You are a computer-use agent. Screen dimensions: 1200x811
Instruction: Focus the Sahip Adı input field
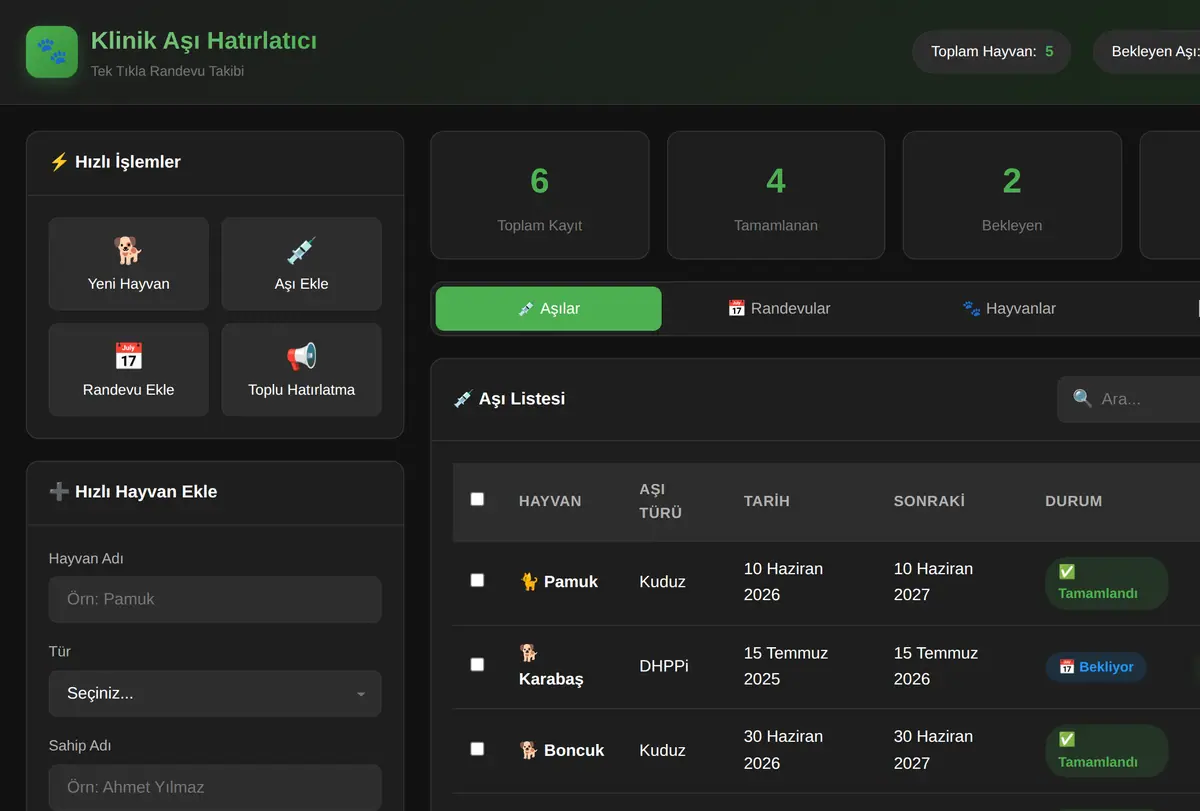(x=215, y=787)
